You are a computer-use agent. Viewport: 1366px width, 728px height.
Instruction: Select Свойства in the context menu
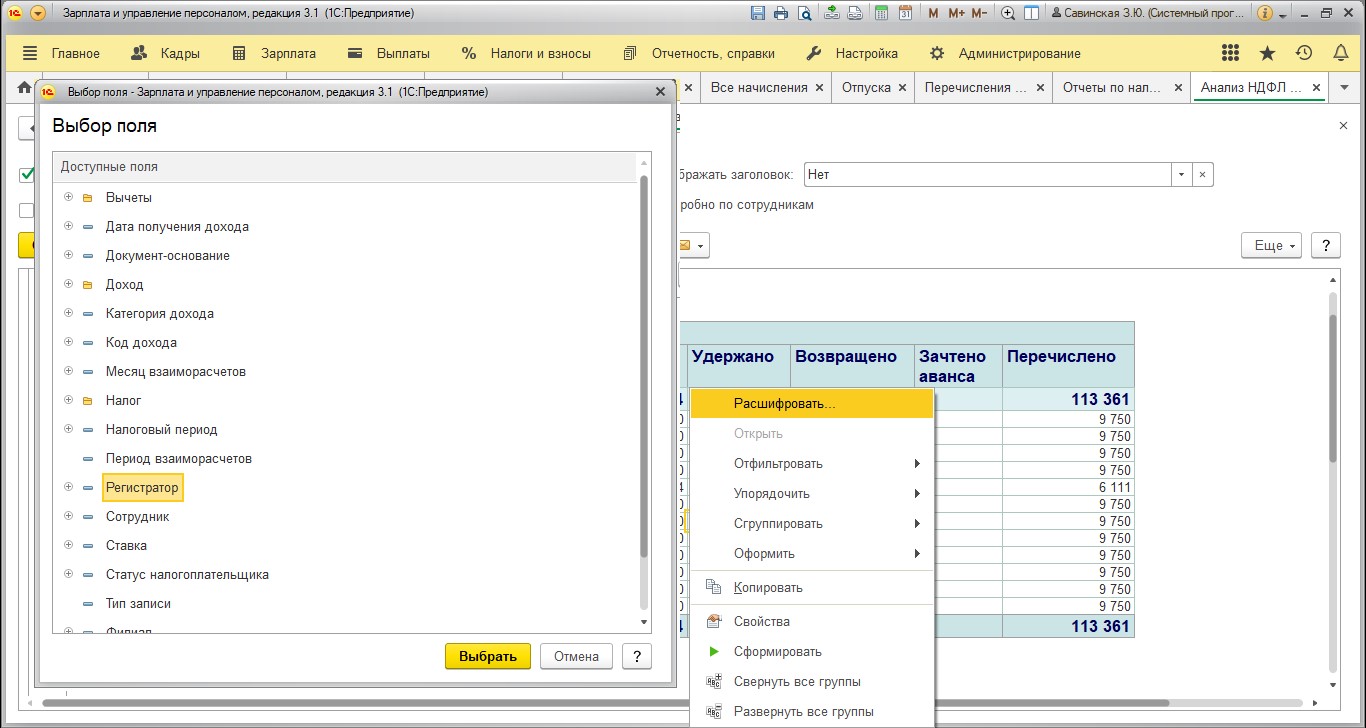point(811,622)
